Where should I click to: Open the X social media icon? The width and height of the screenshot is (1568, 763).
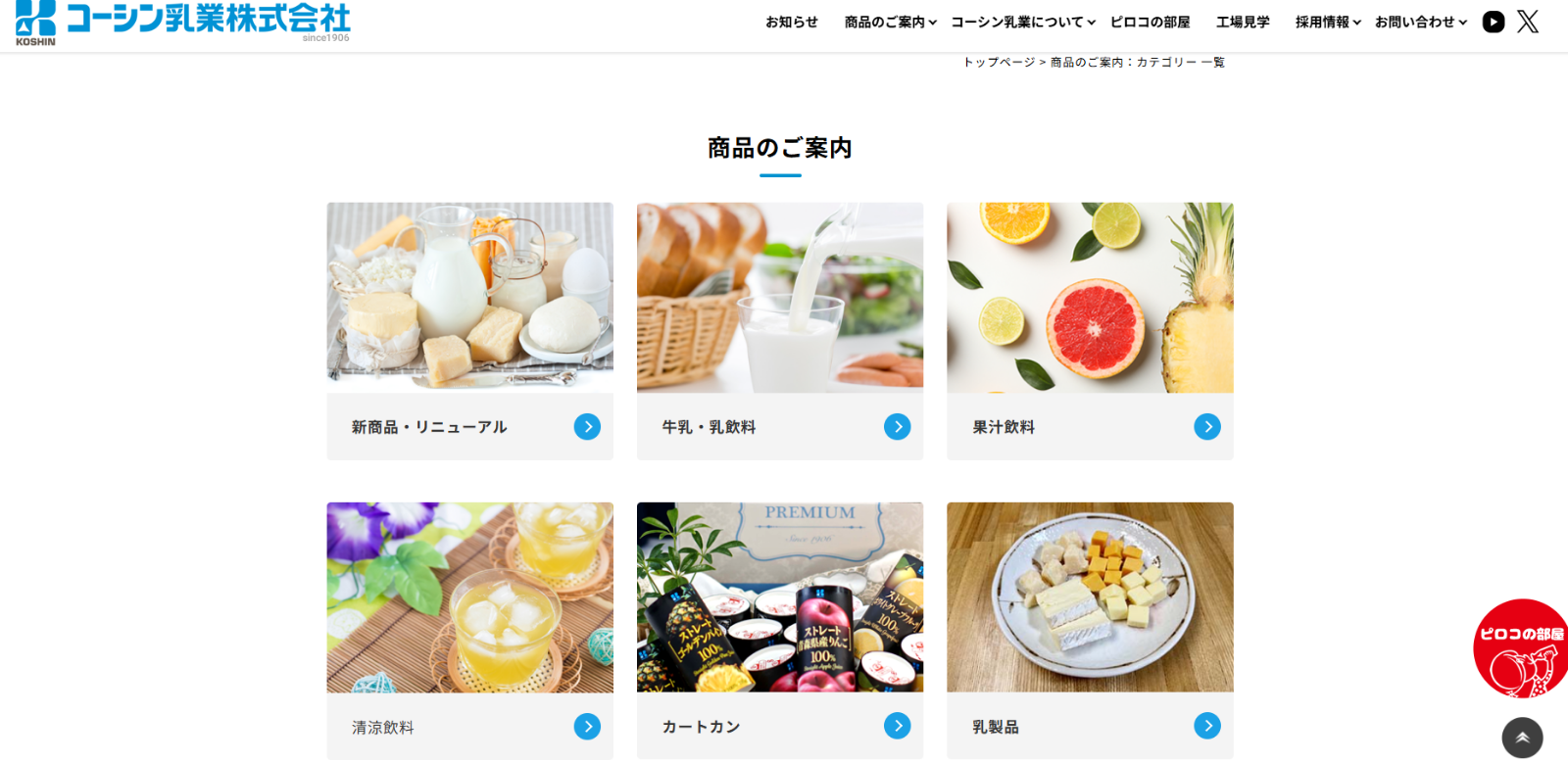tap(1528, 22)
